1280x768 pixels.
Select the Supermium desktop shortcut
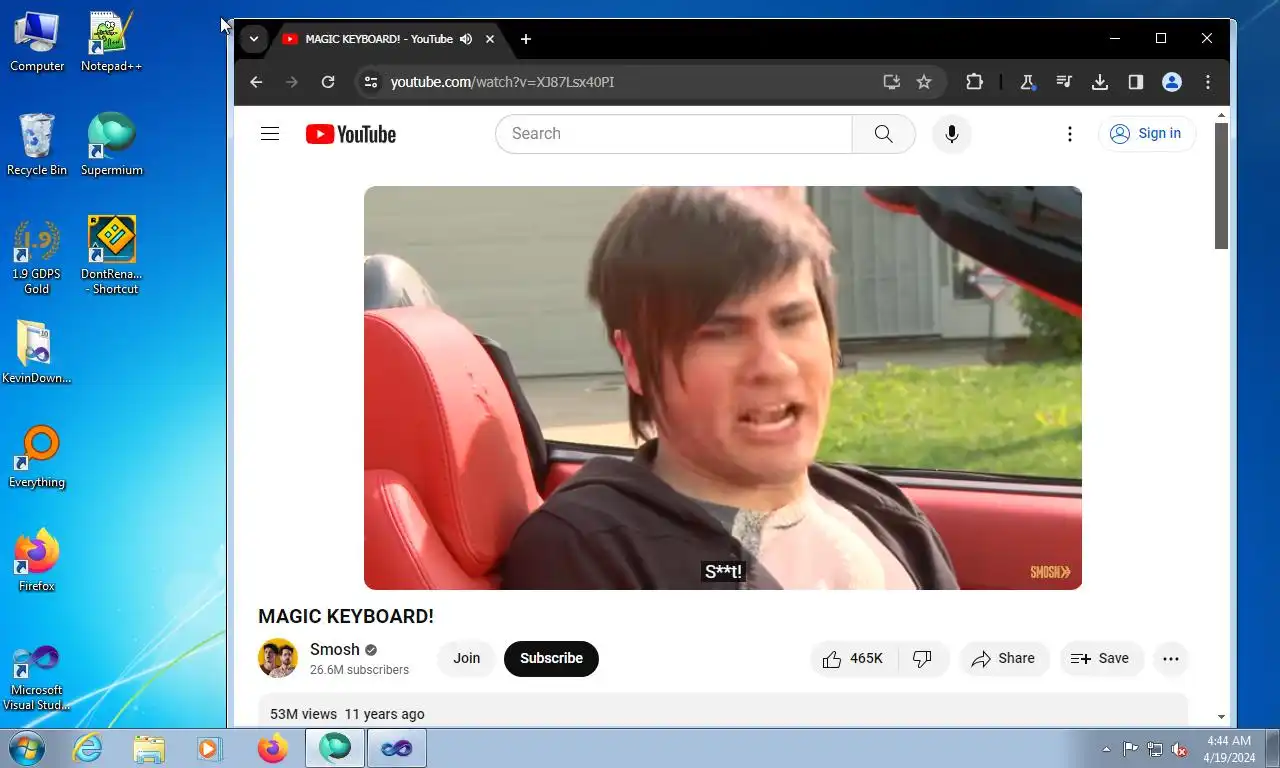[x=111, y=145]
